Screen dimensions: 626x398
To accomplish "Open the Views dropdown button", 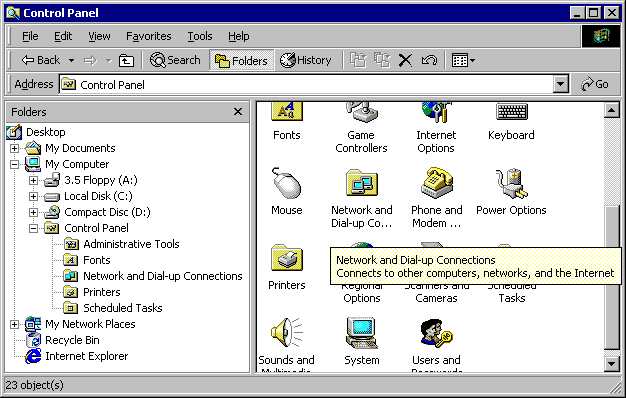I will [463, 61].
